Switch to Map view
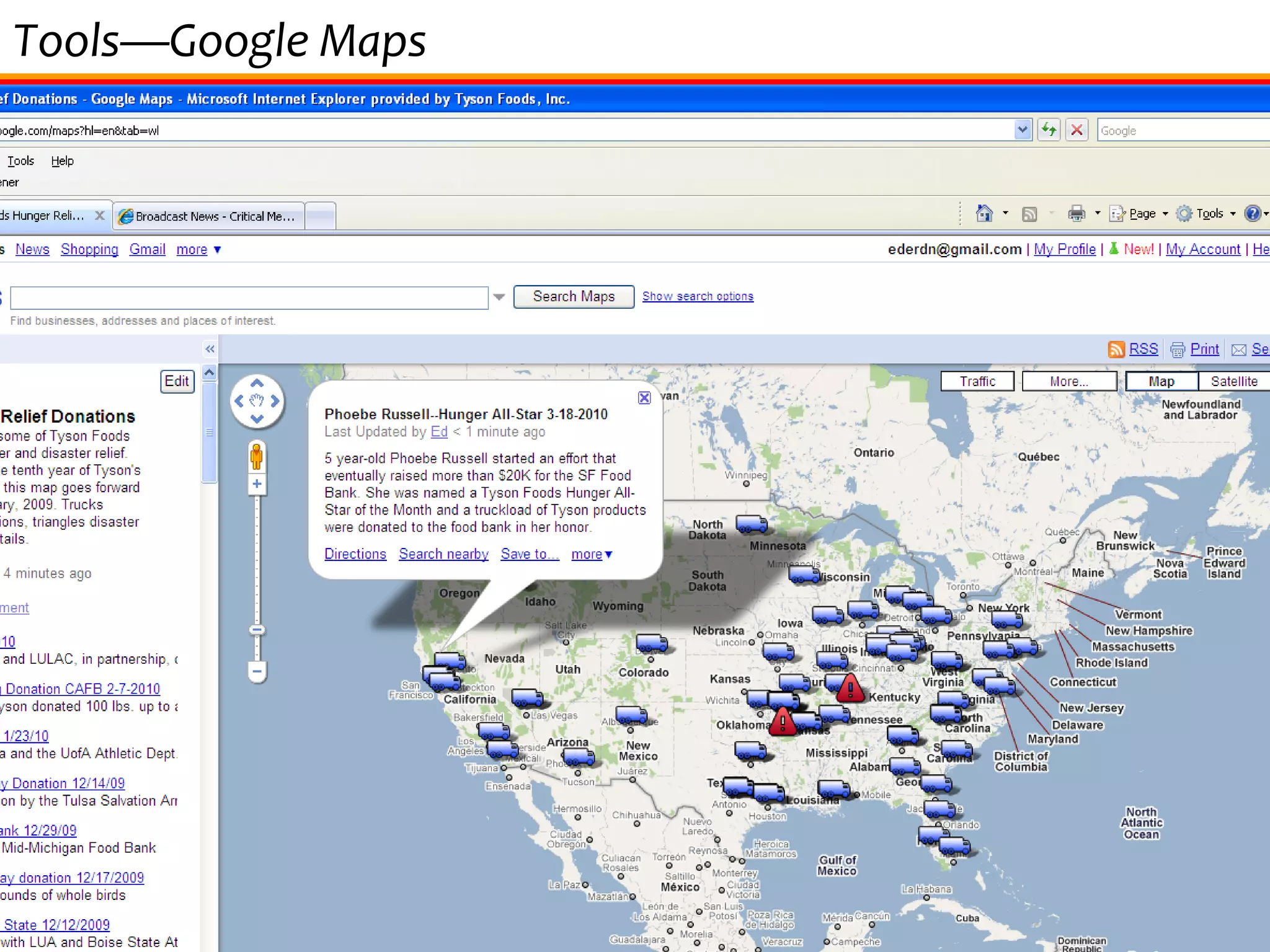This screenshot has width=1270, height=952. [x=1161, y=381]
